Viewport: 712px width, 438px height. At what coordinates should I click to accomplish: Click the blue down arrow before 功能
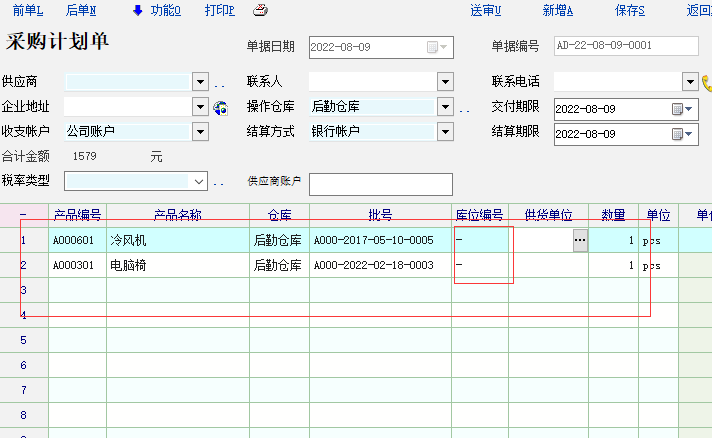[x=137, y=11]
